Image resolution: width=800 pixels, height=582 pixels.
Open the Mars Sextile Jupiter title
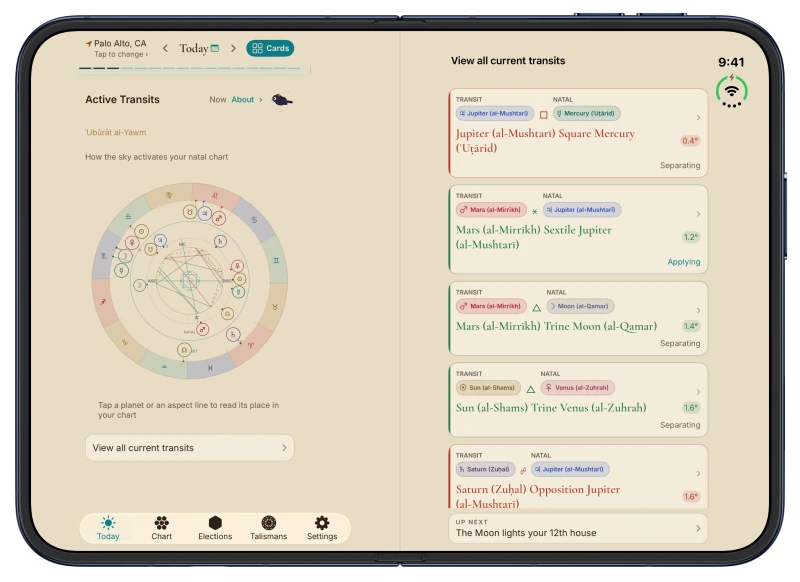(x=534, y=237)
